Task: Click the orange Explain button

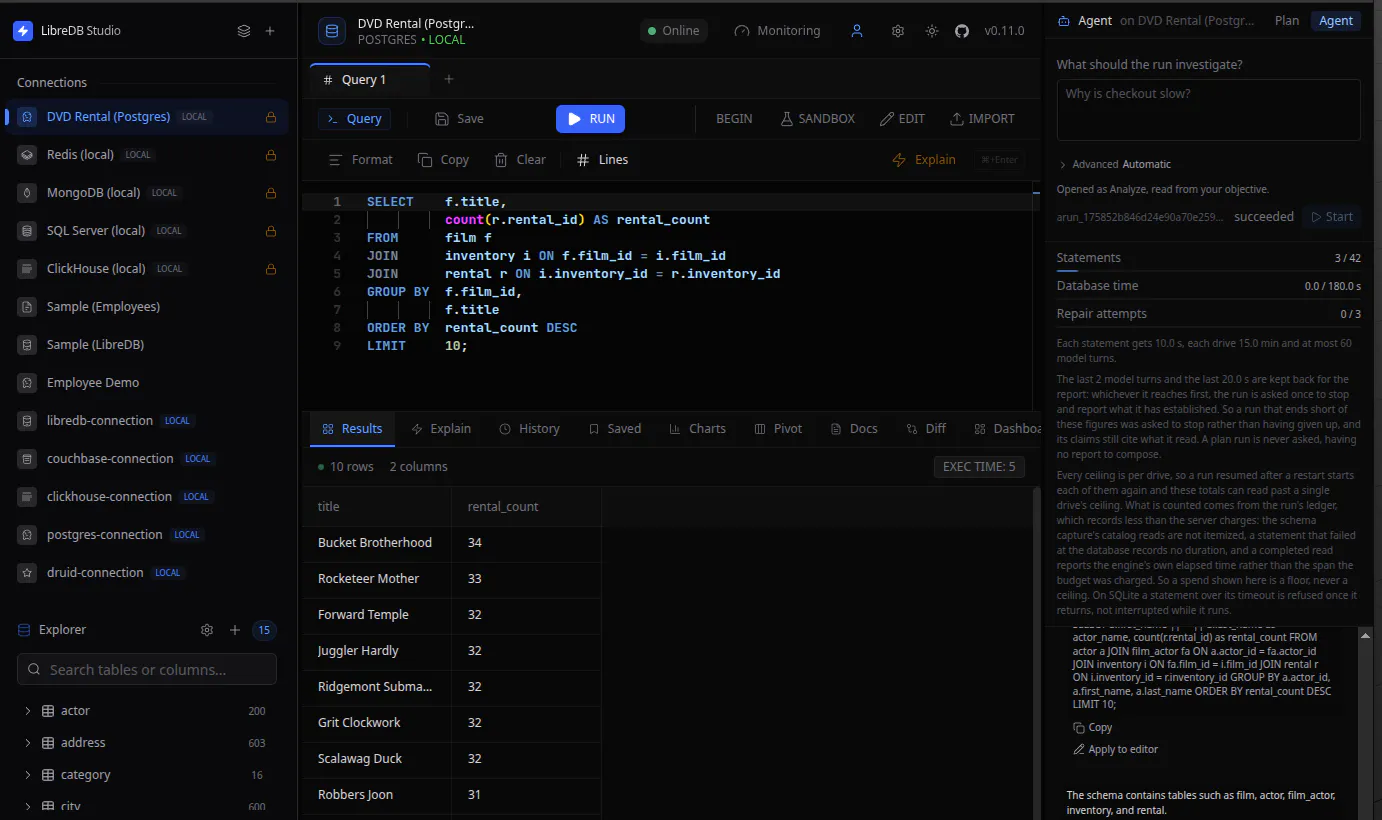Action: pos(923,160)
